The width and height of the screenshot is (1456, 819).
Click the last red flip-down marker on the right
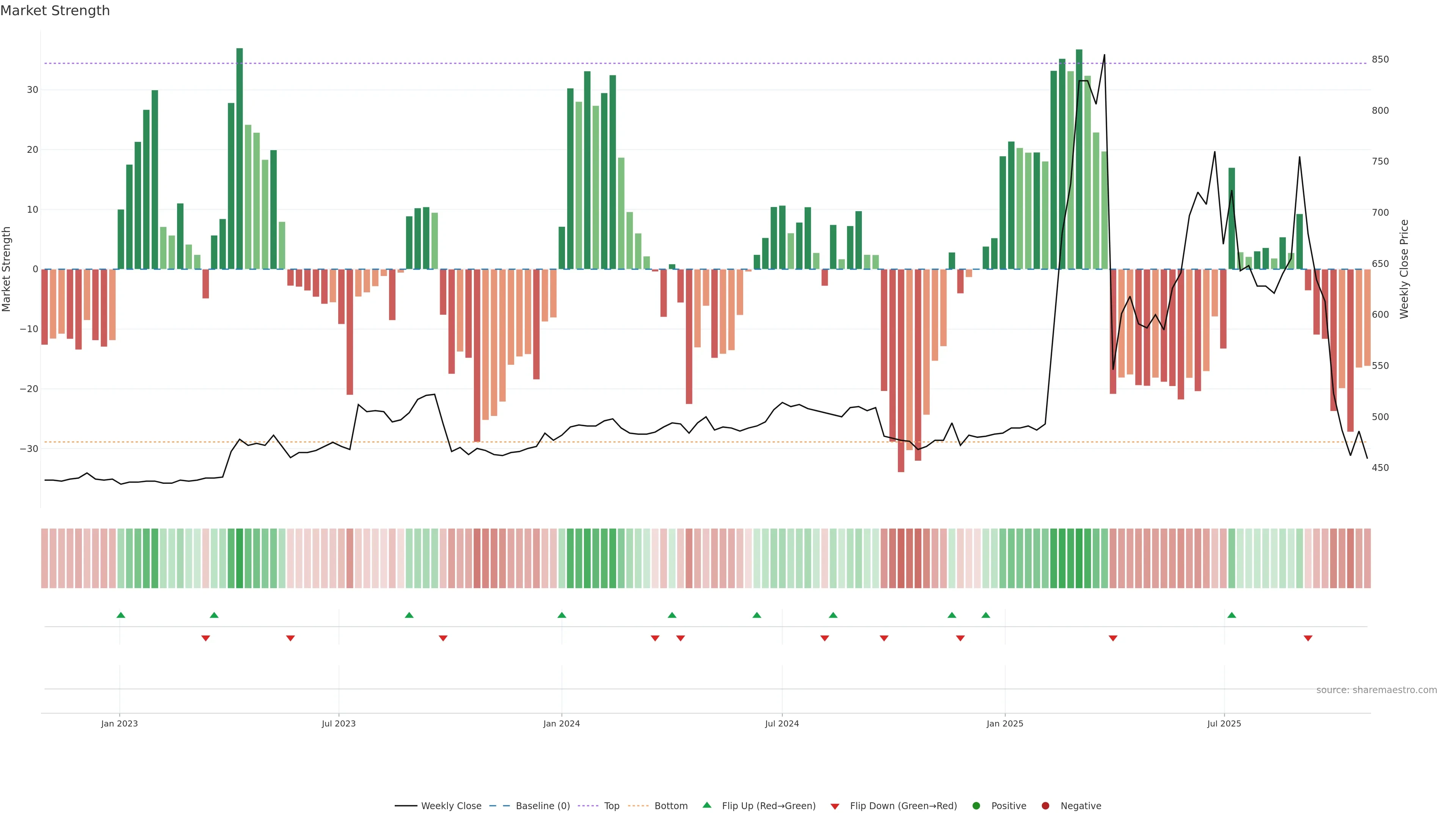pyautogui.click(x=1308, y=638)
